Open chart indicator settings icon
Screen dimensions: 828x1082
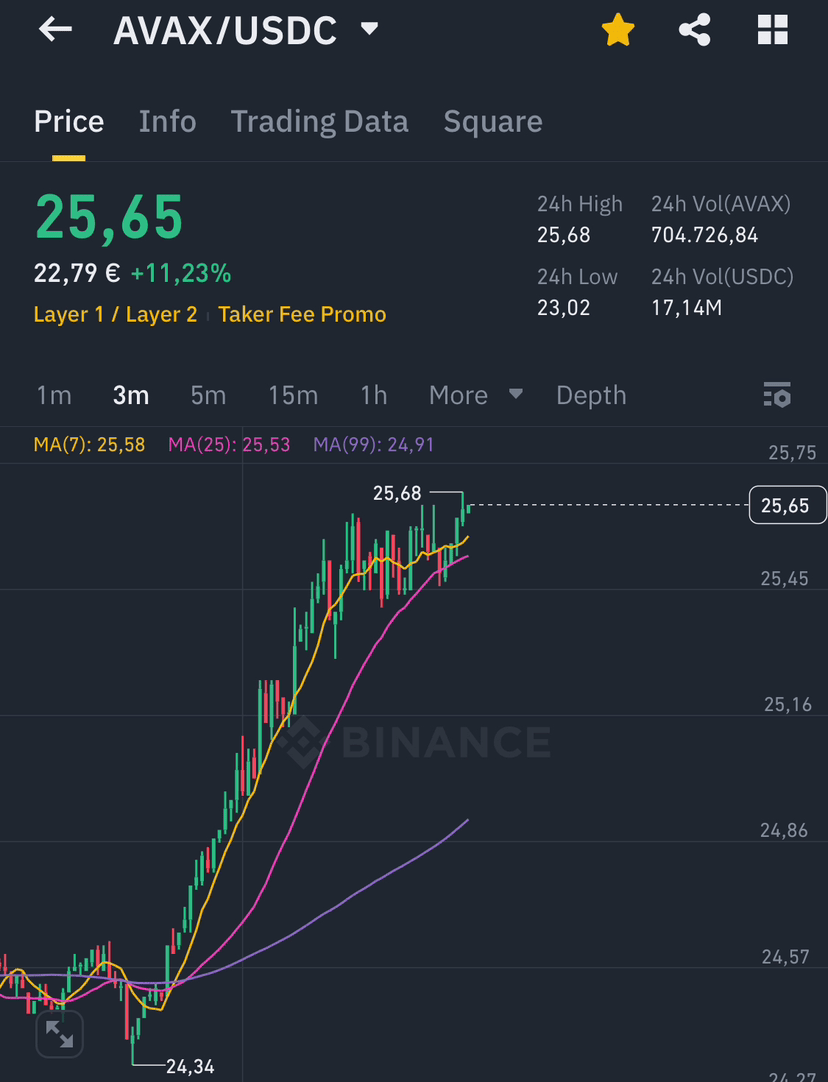(x=777, y=395)
